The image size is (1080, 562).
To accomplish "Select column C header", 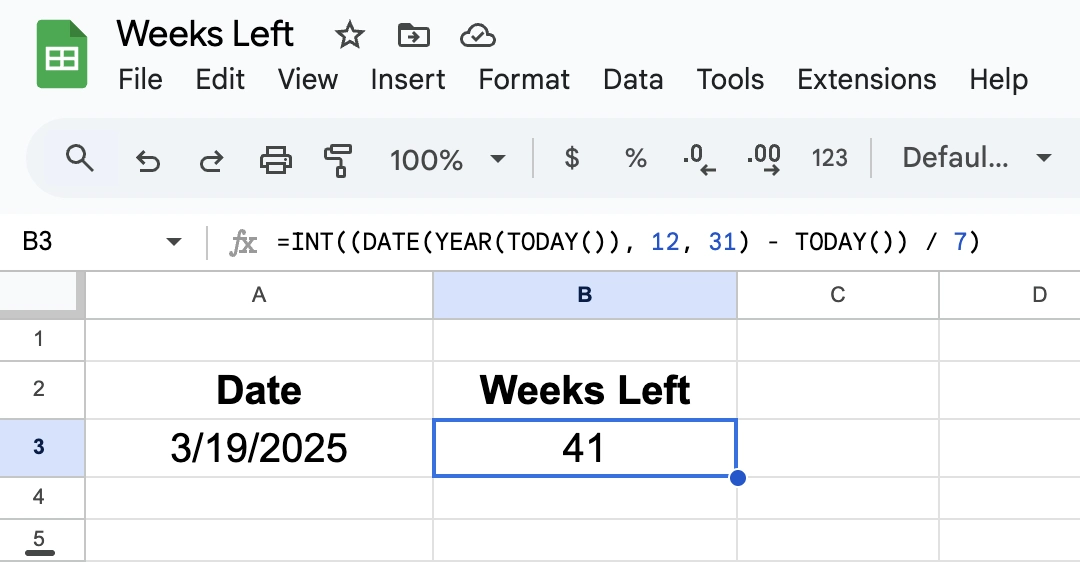I will [837, 294].
